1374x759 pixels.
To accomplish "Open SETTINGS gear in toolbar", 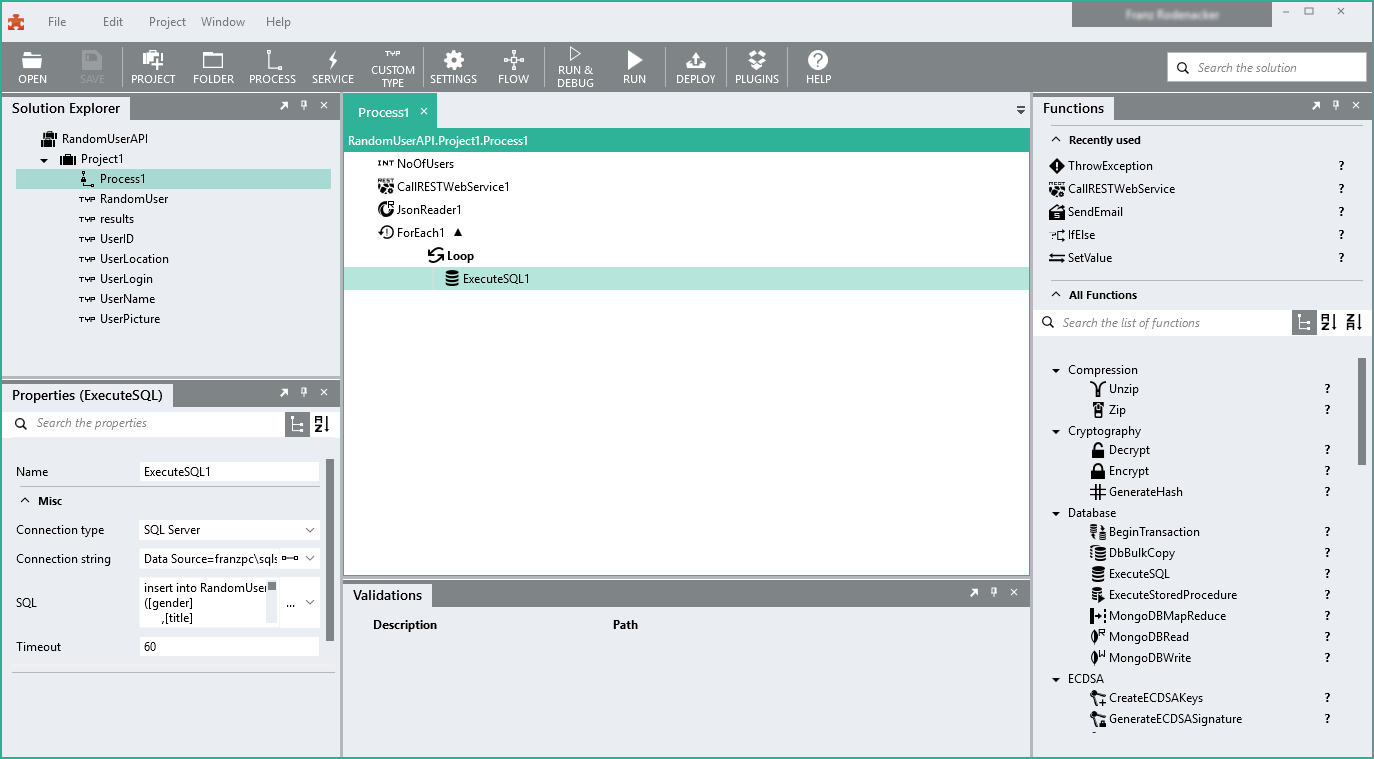I will point(453,67).
